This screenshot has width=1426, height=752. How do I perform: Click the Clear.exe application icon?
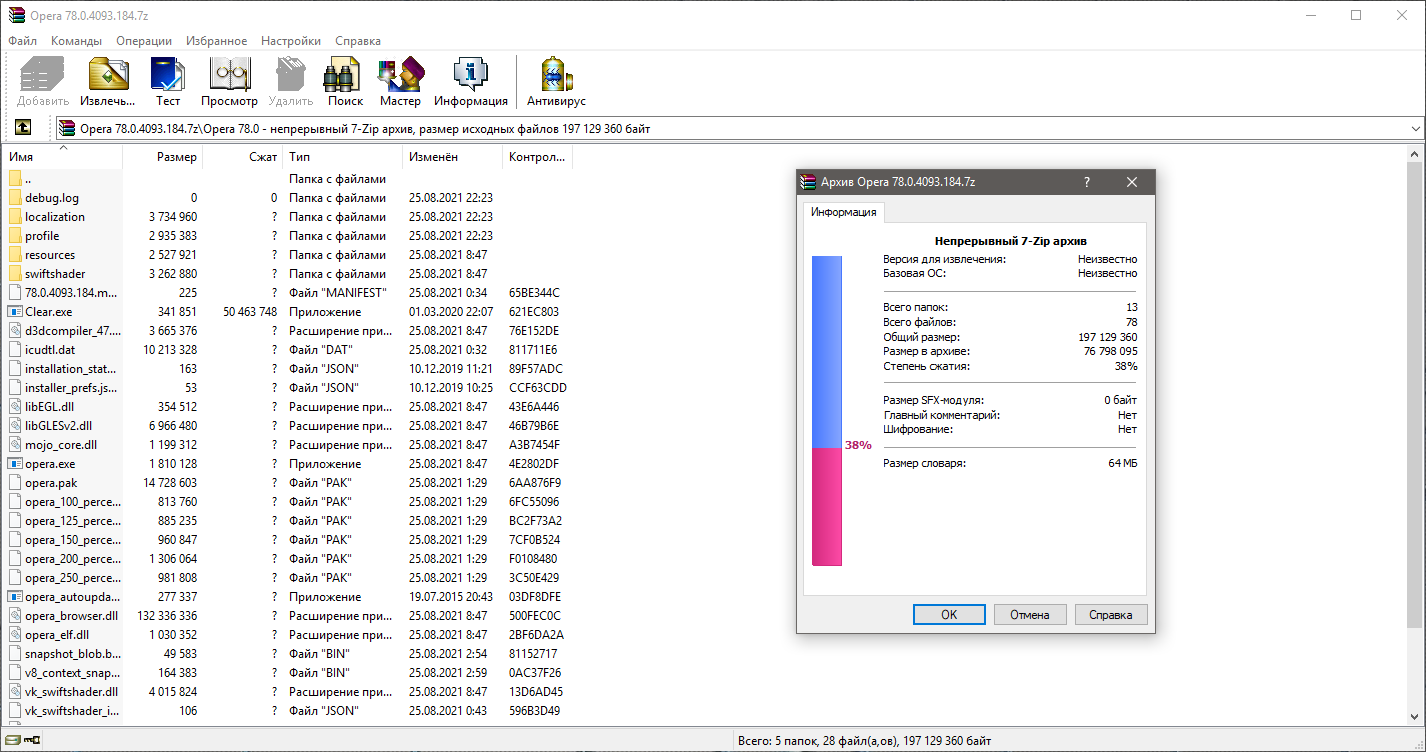coord(15,312)
